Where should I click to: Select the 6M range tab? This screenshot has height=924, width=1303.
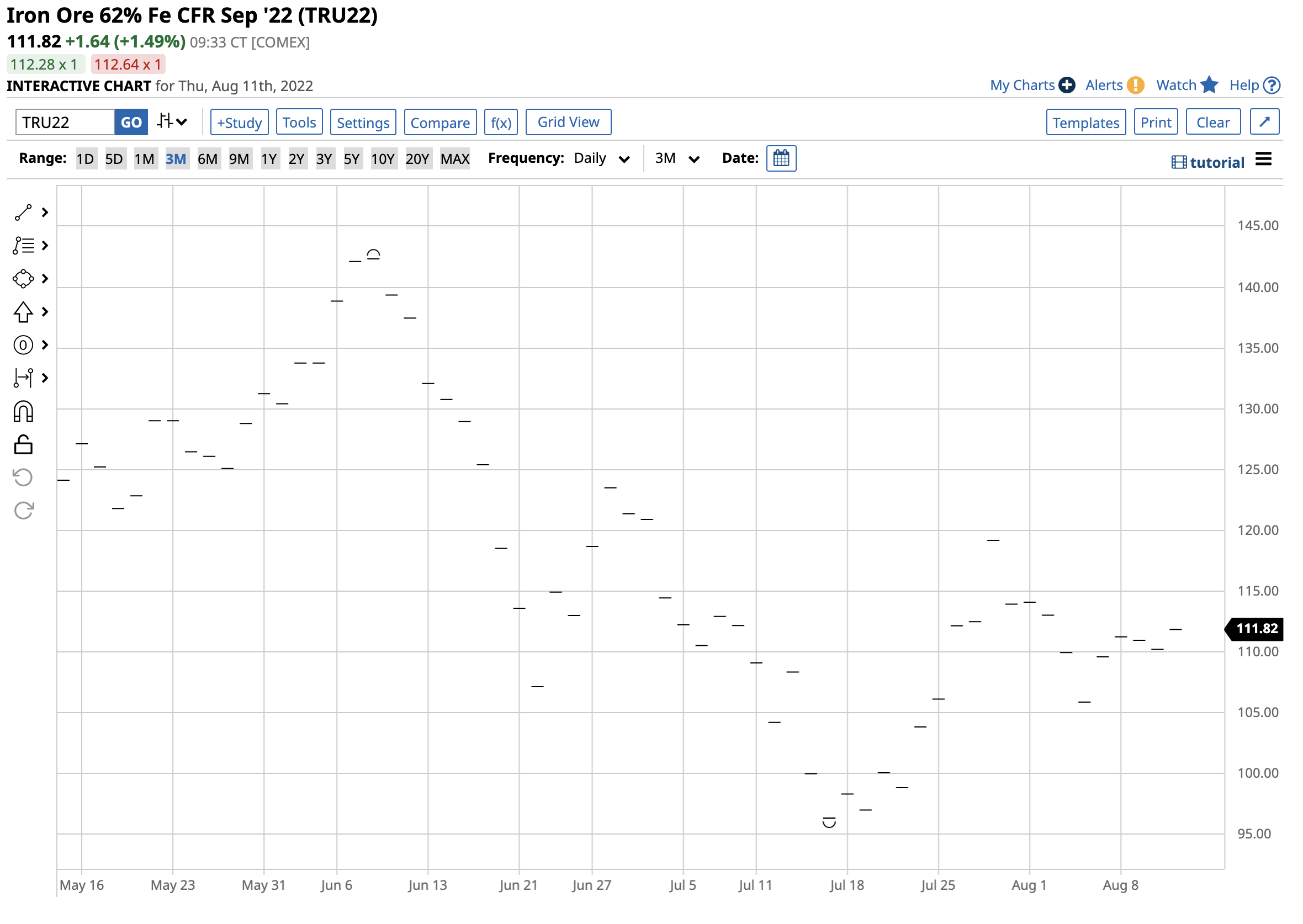[x=208, y=159]
